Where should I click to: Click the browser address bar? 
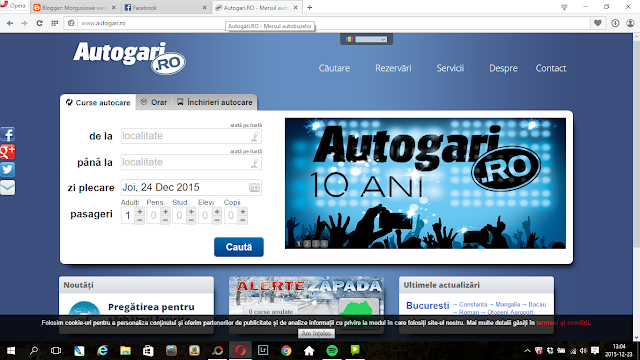coord(327,23)
